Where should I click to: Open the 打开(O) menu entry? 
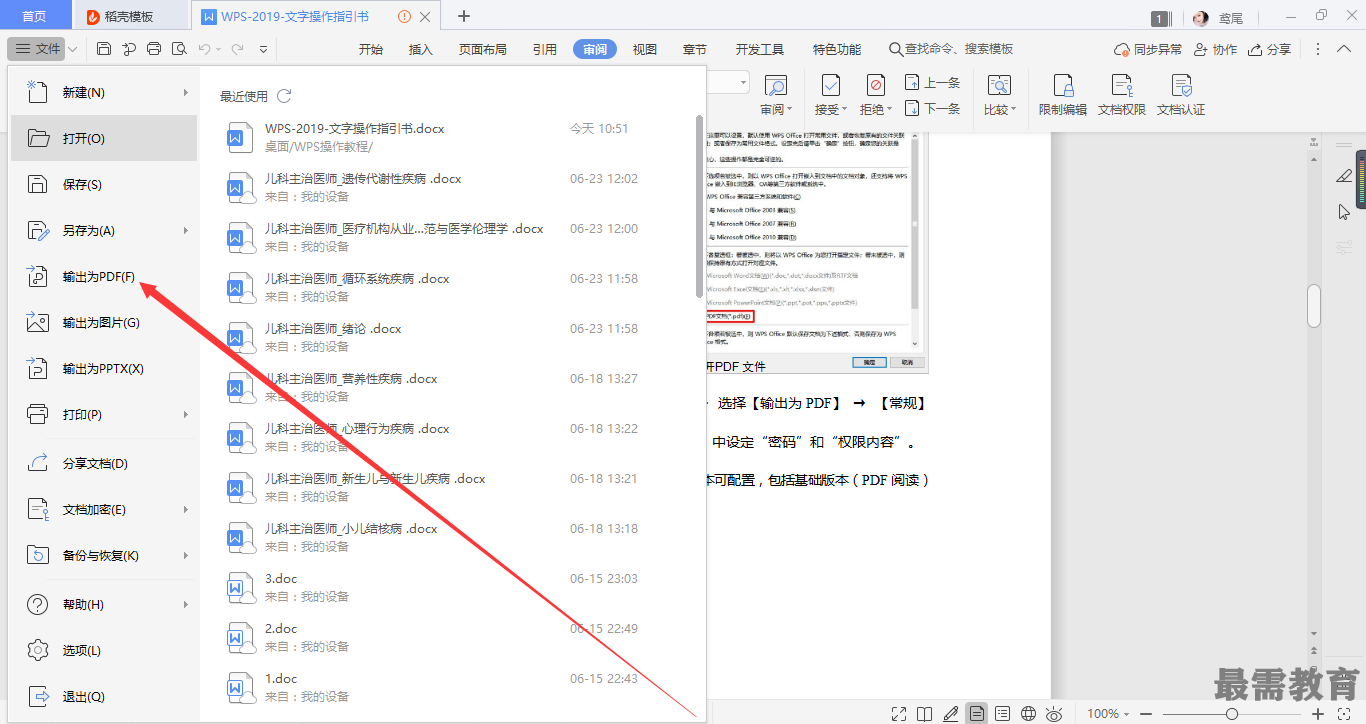coord(104,138)
